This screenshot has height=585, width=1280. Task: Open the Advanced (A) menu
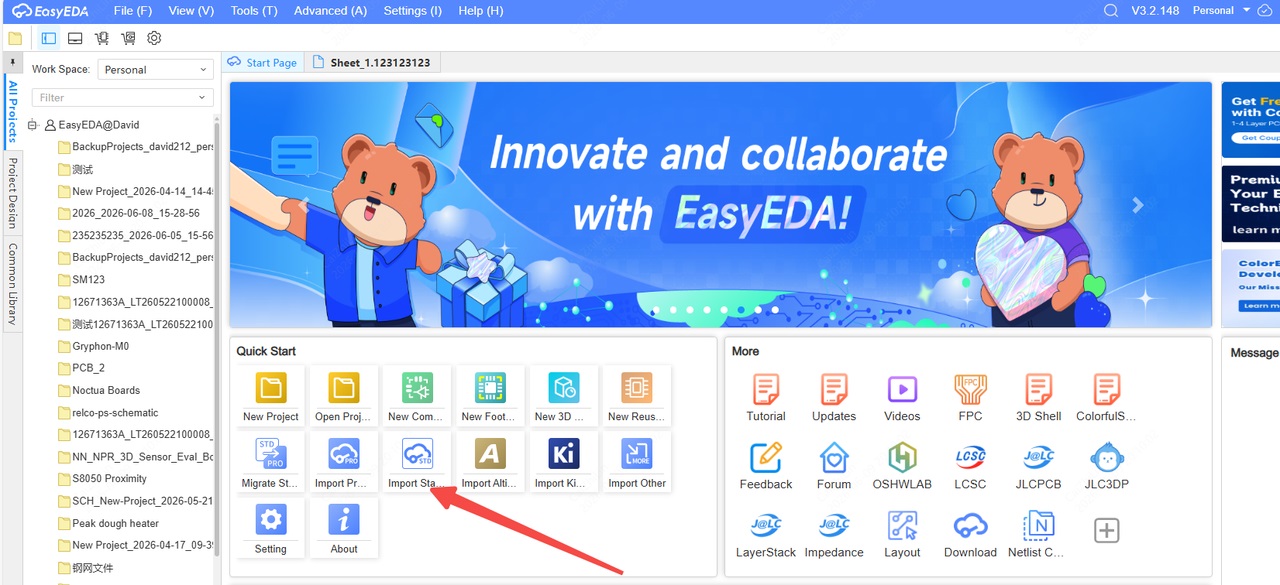pyautogui.click(x=330, y=11)
